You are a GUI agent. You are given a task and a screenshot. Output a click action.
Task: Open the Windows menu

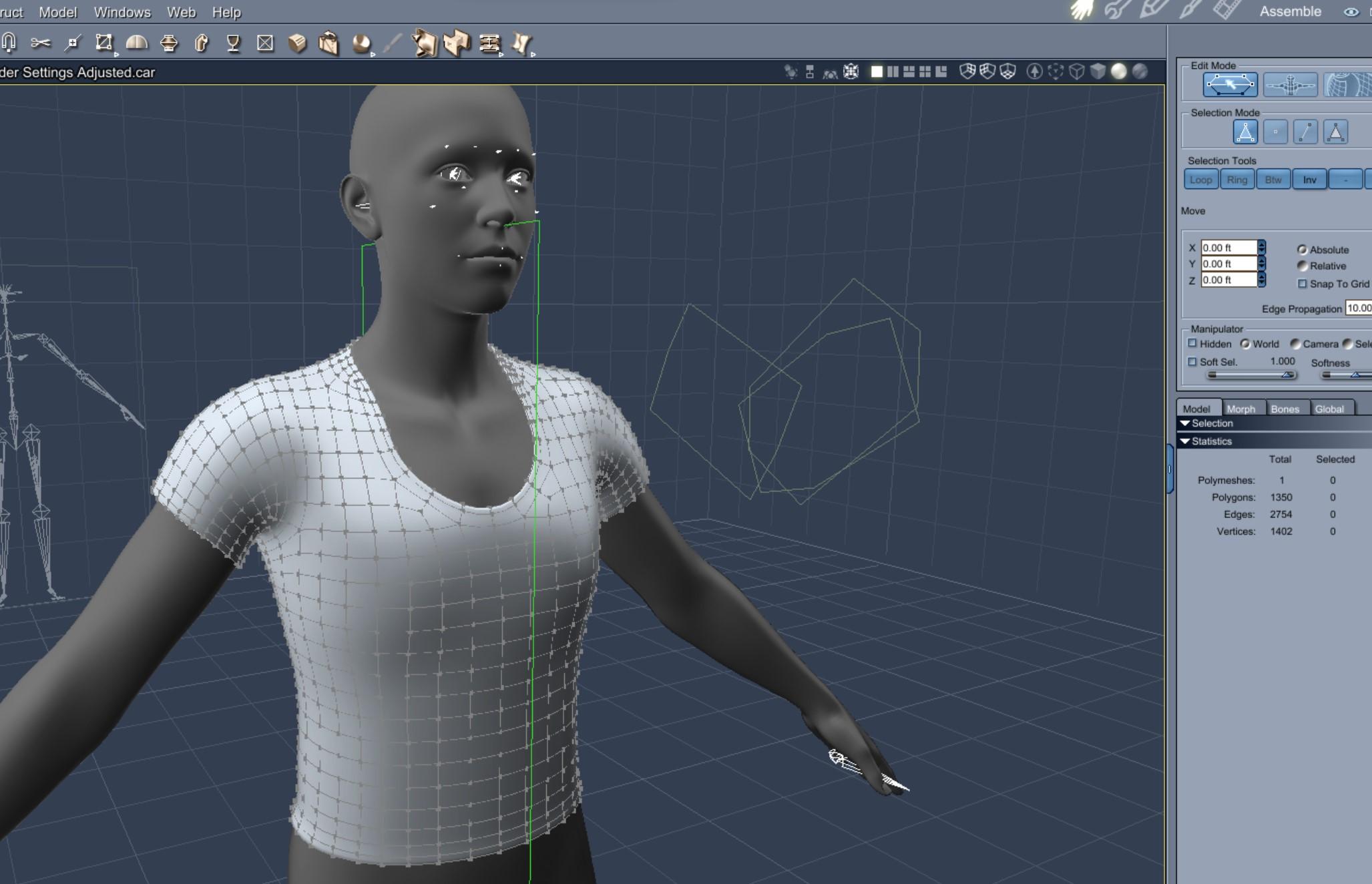(x=122, y=12)
